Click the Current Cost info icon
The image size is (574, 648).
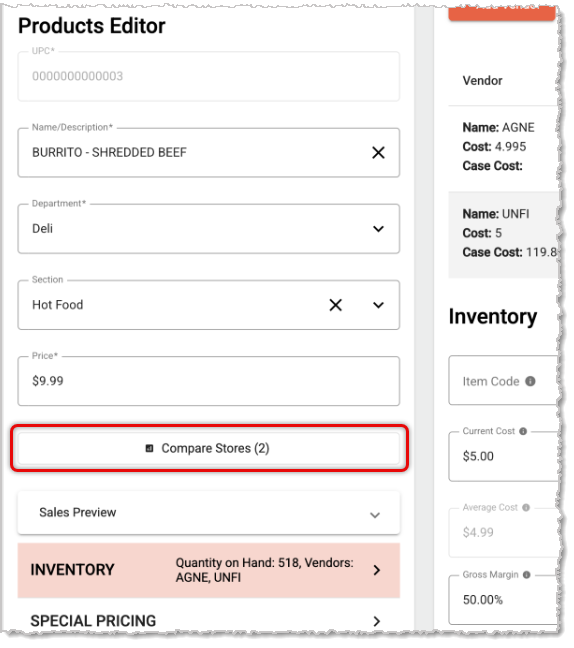tap(523, 431)
